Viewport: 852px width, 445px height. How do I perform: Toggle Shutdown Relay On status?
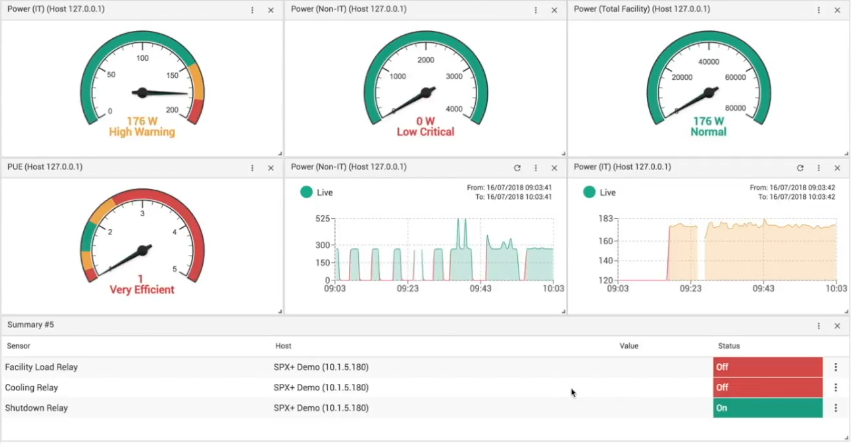767,408
